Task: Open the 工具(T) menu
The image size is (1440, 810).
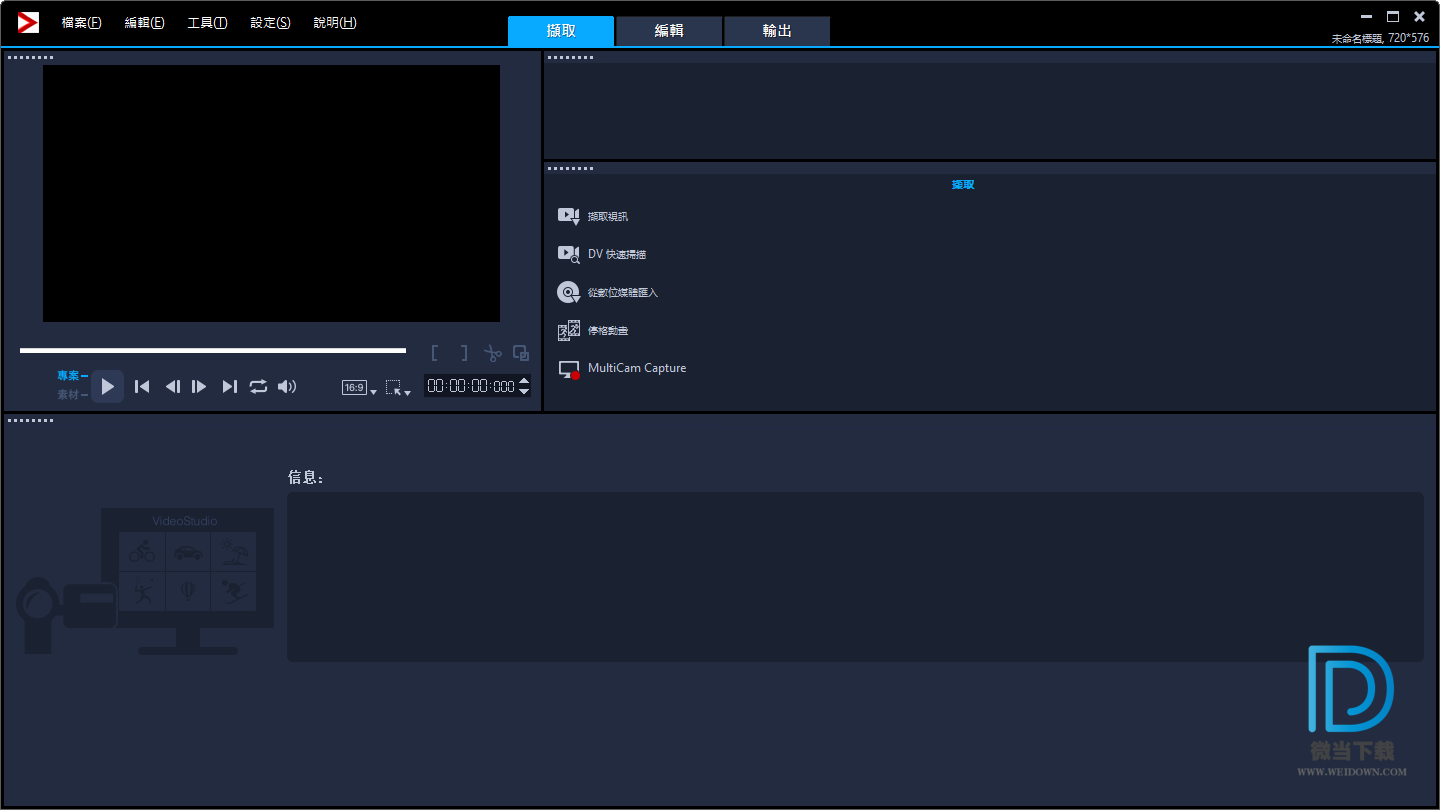Action: [207, 22]
